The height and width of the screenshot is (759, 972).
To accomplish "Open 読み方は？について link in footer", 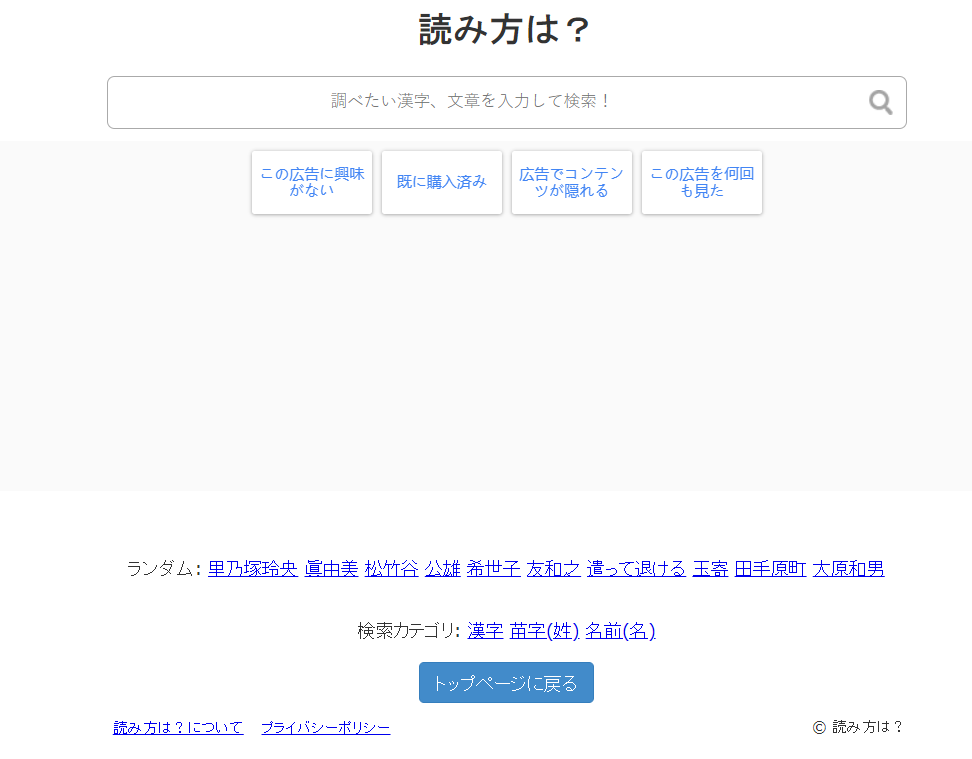I will point(178,727).
